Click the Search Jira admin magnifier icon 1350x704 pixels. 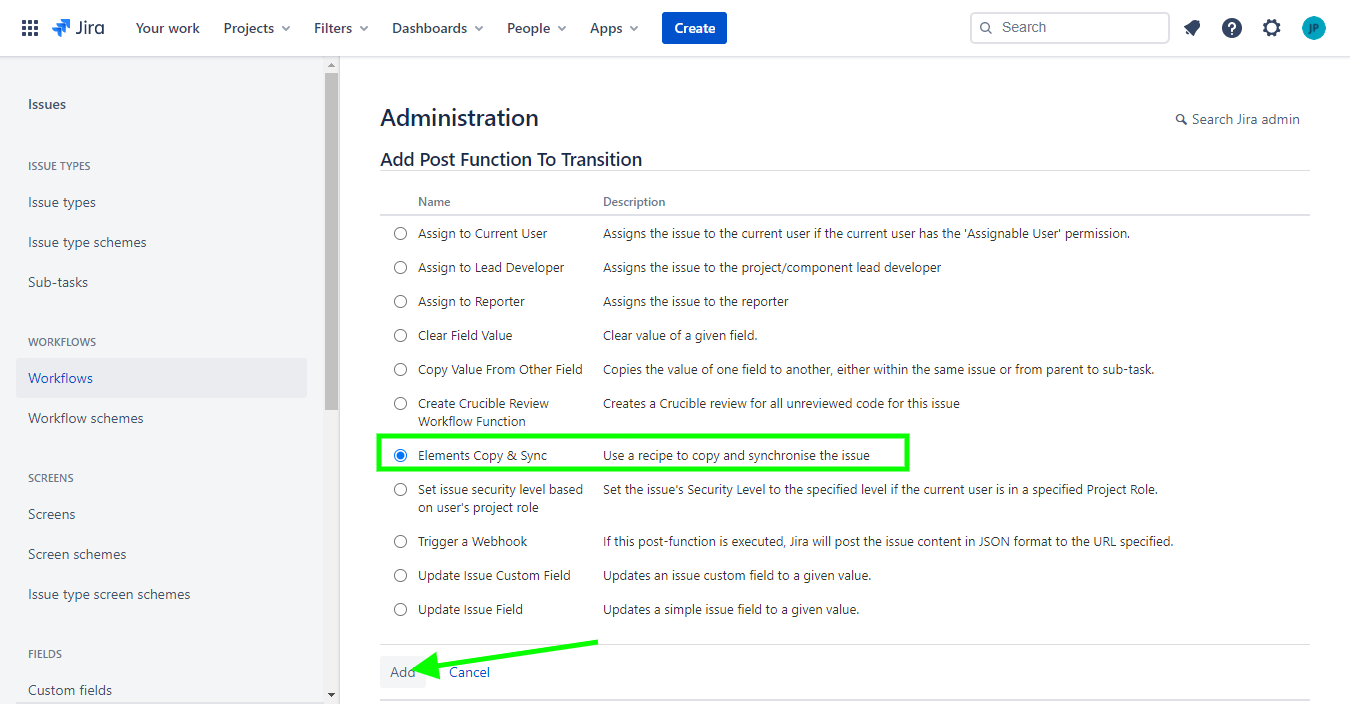coord(1181,120)
